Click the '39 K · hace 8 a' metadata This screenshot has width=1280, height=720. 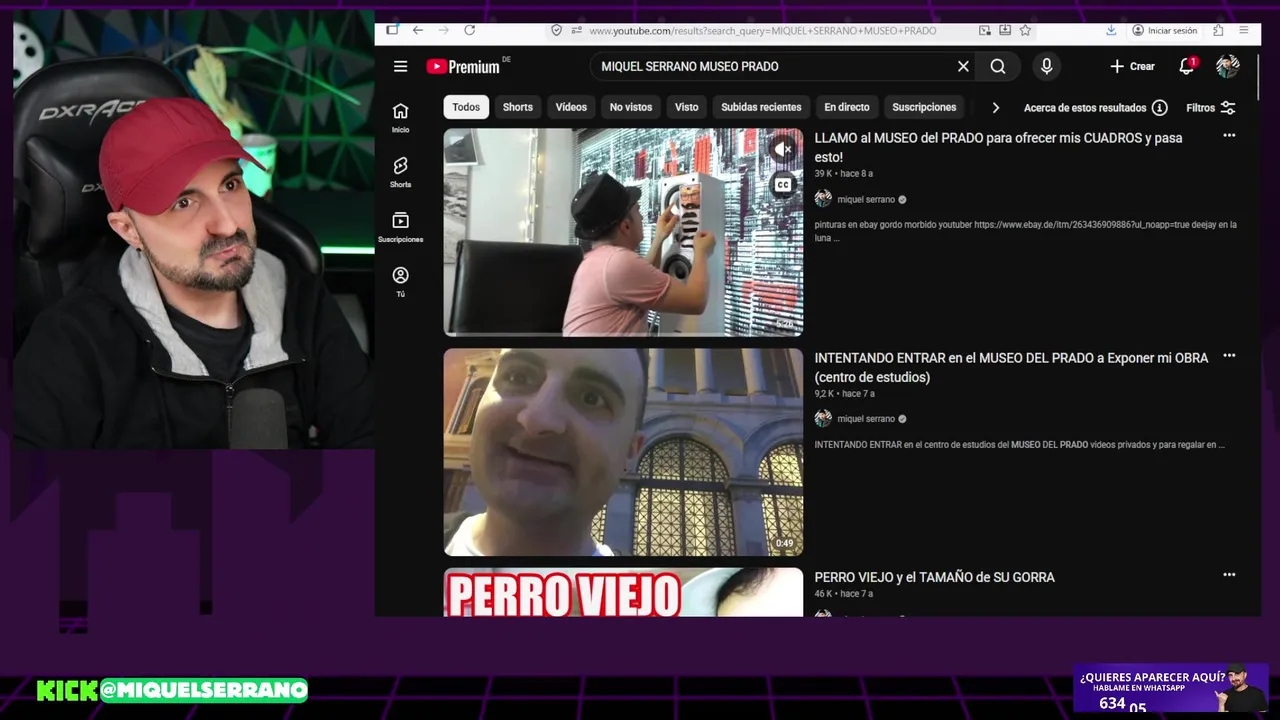pos(843,174)
